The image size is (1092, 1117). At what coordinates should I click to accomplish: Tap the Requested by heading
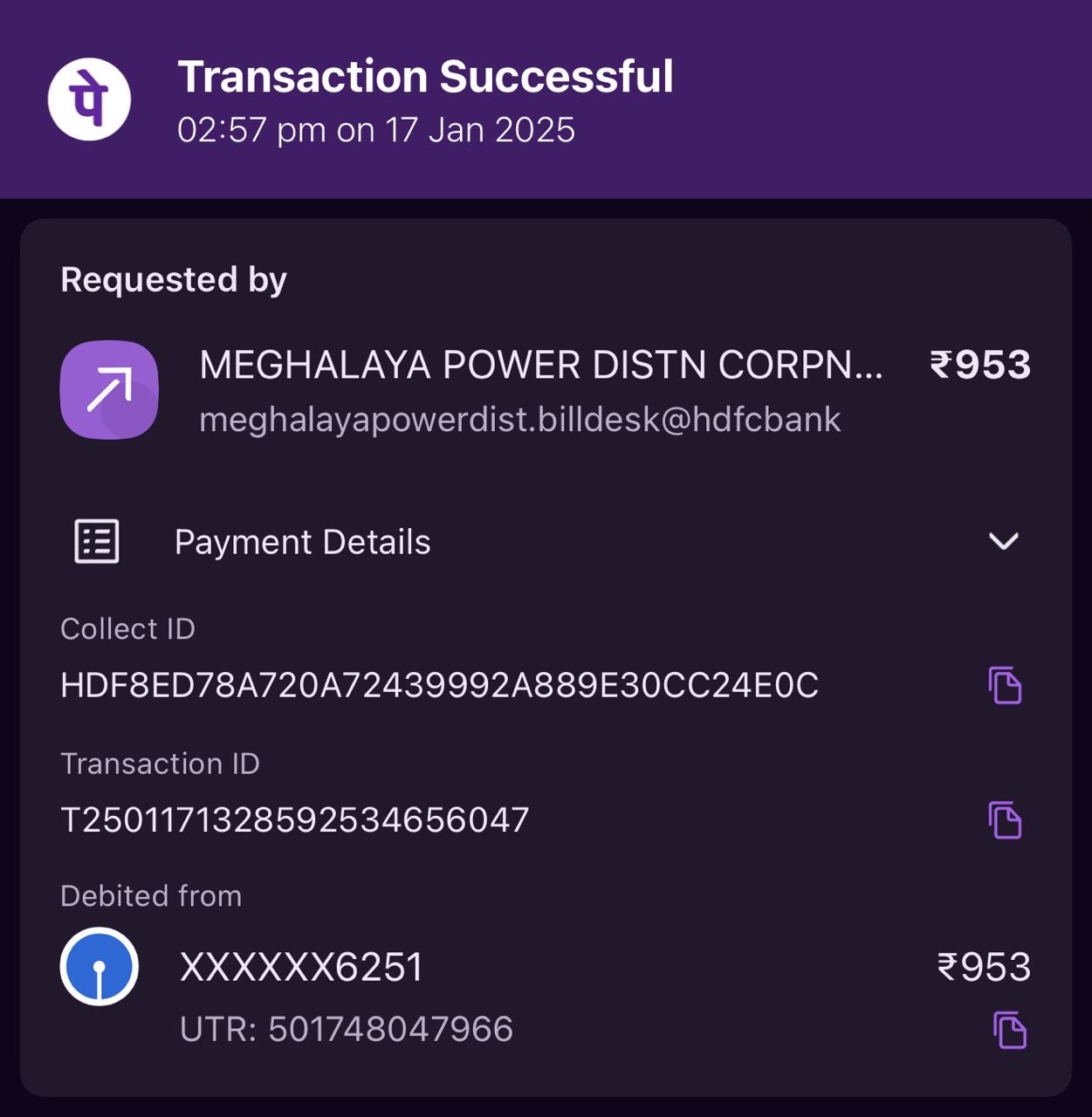(174, 280)
